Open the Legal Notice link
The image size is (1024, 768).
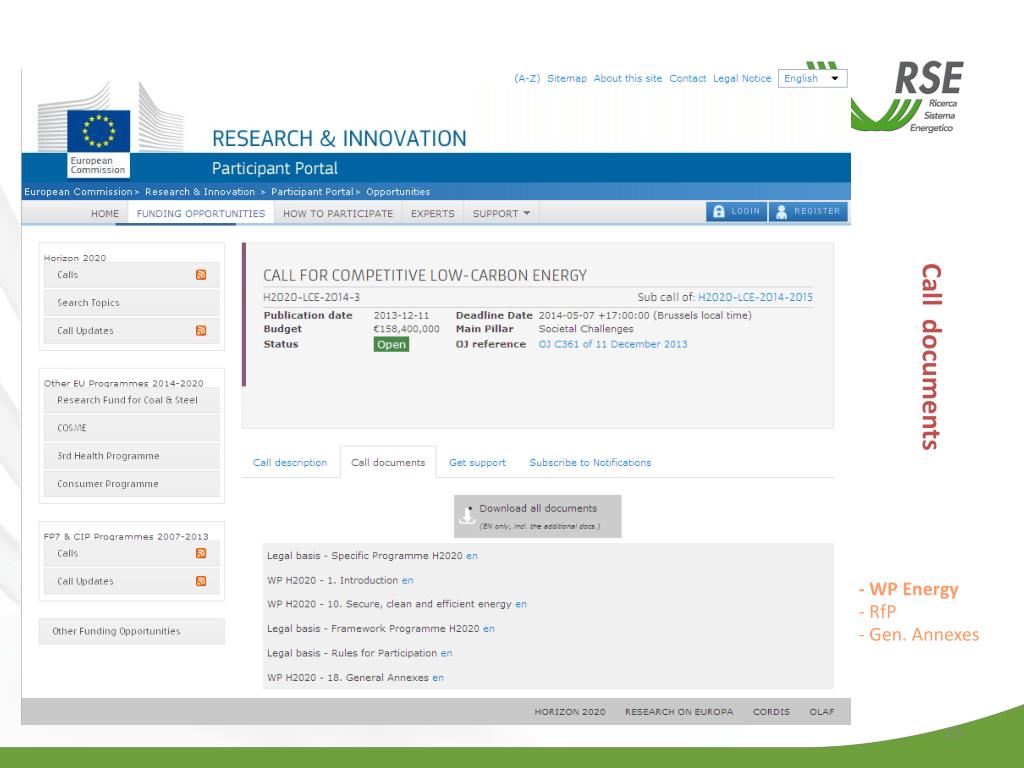[x=742, y=78]
